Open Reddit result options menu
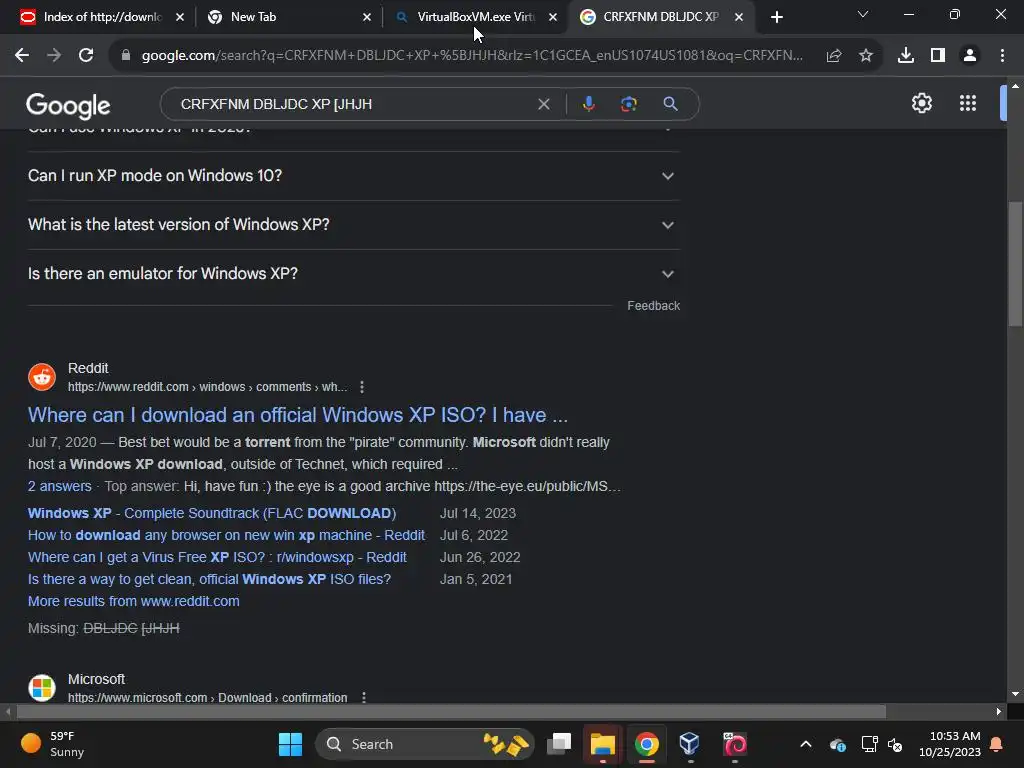Screen dimensions: 1024x768 [362, 387]
